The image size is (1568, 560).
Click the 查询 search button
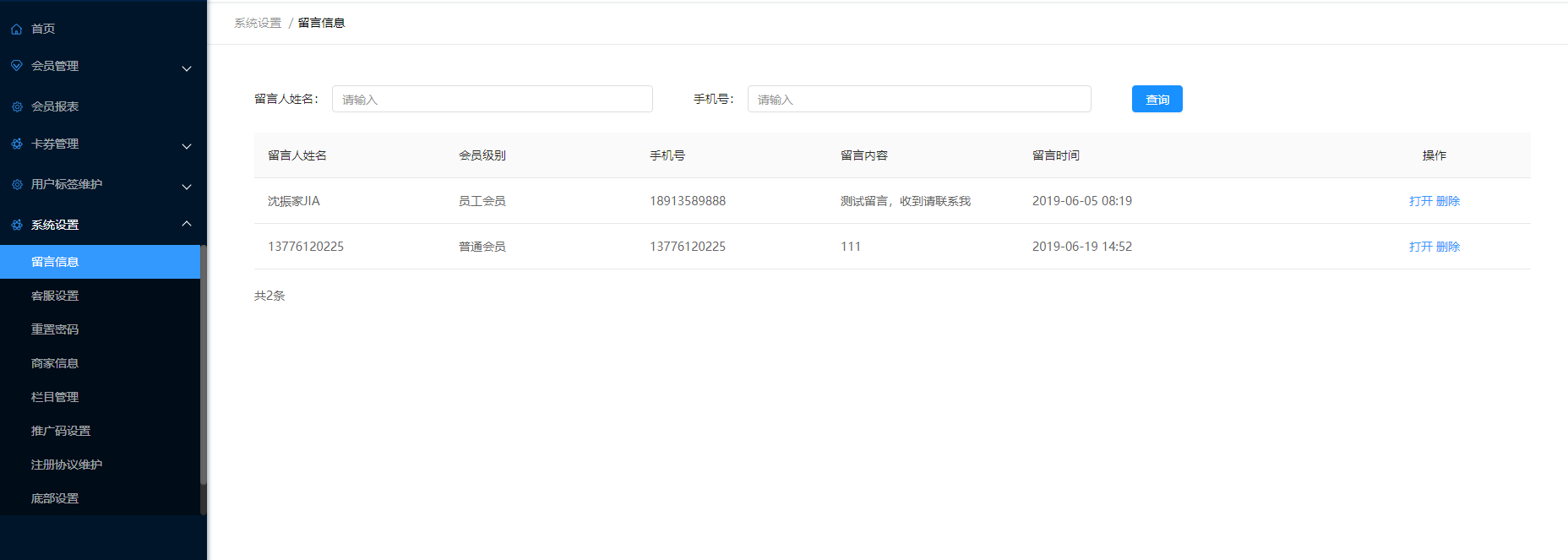click(x=1157, y=99)
